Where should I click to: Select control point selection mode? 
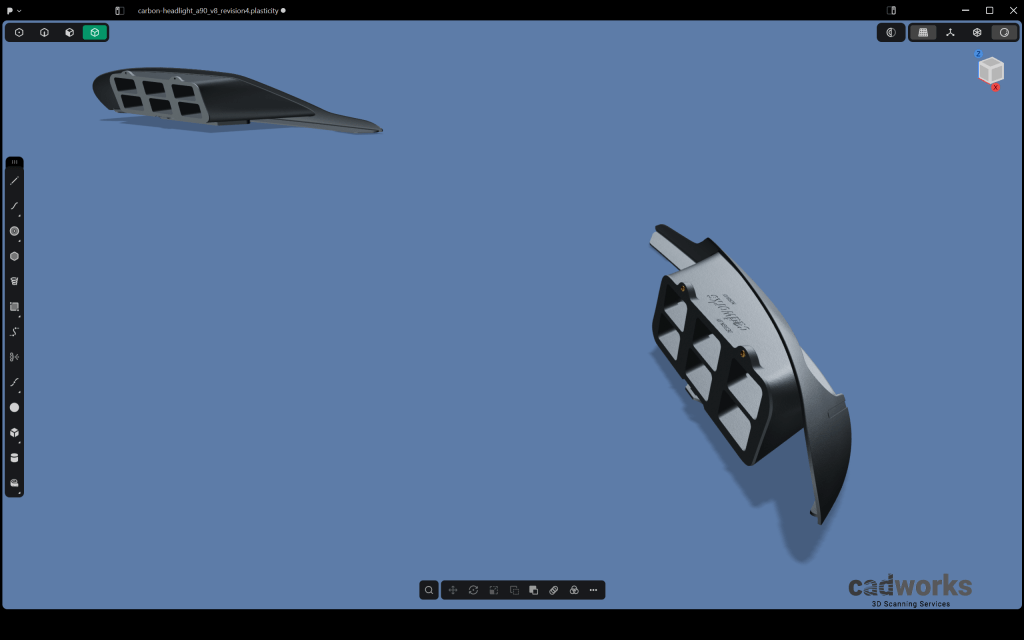pyautogui.click(x=19, y=32)
